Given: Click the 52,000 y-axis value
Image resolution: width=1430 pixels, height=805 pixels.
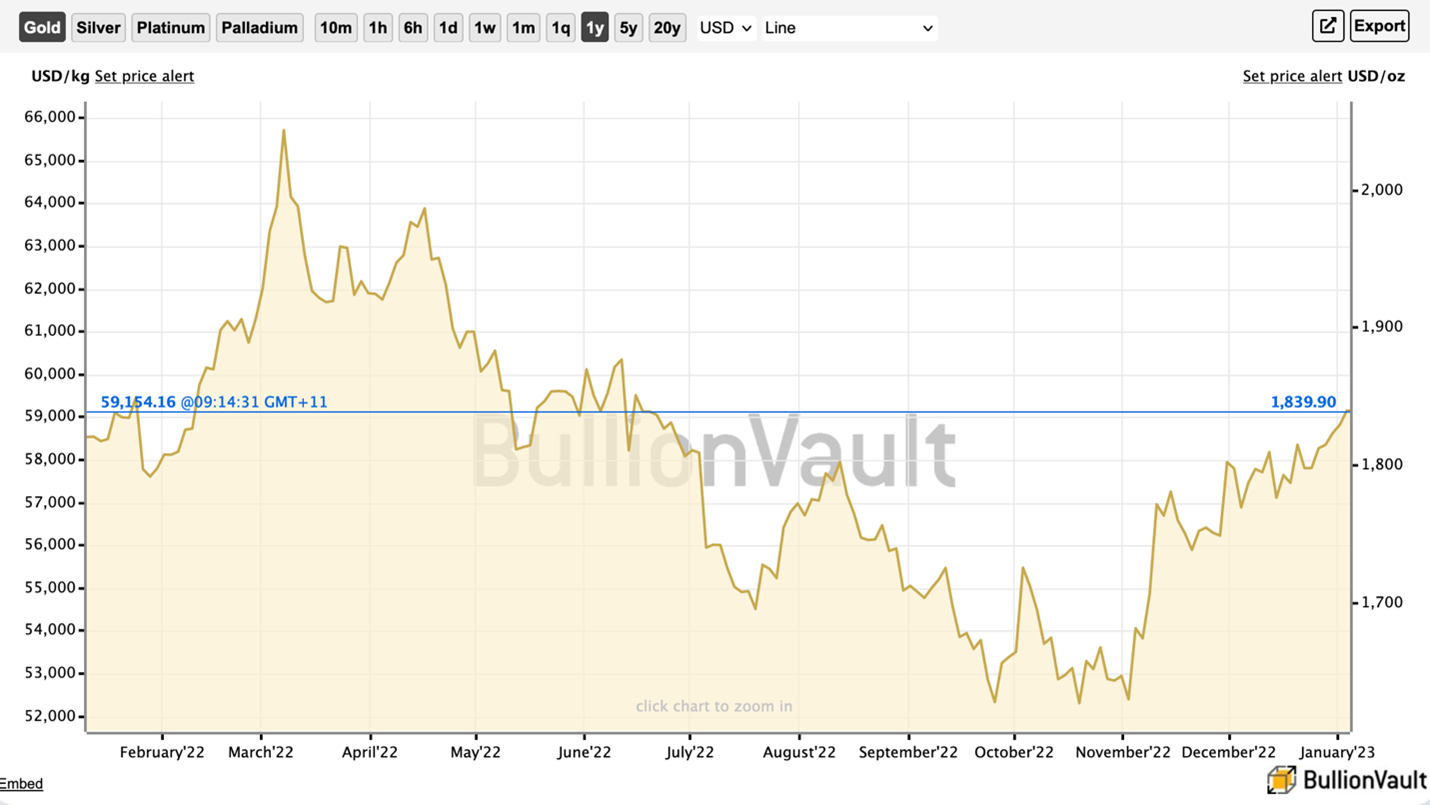Looking at the screenshot, I should pyautogui.click(x=49, y=716).
